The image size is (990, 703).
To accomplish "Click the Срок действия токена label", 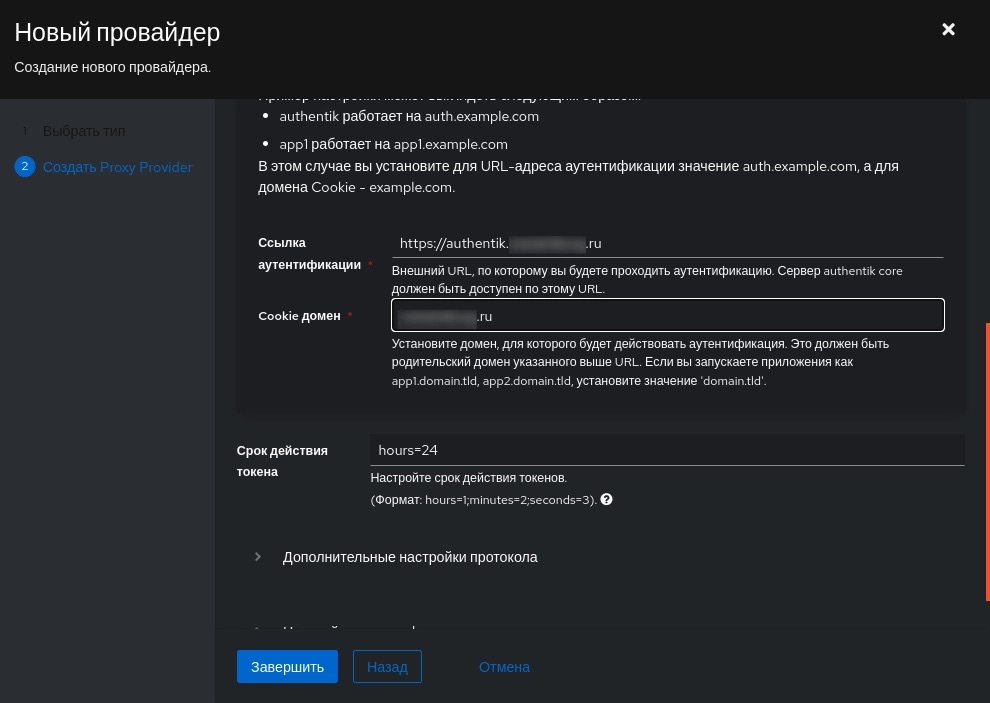I will coord(282,461).
